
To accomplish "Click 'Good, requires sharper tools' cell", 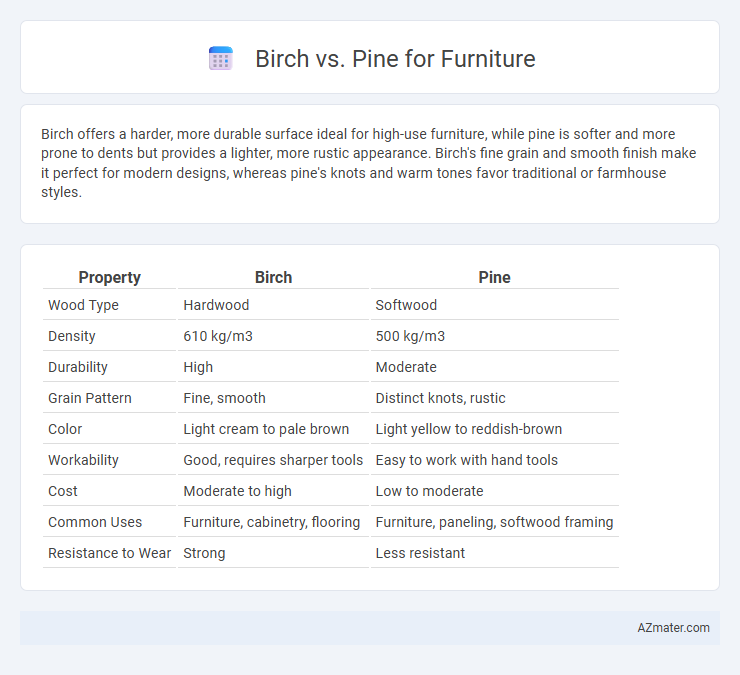I will (273, 460).
